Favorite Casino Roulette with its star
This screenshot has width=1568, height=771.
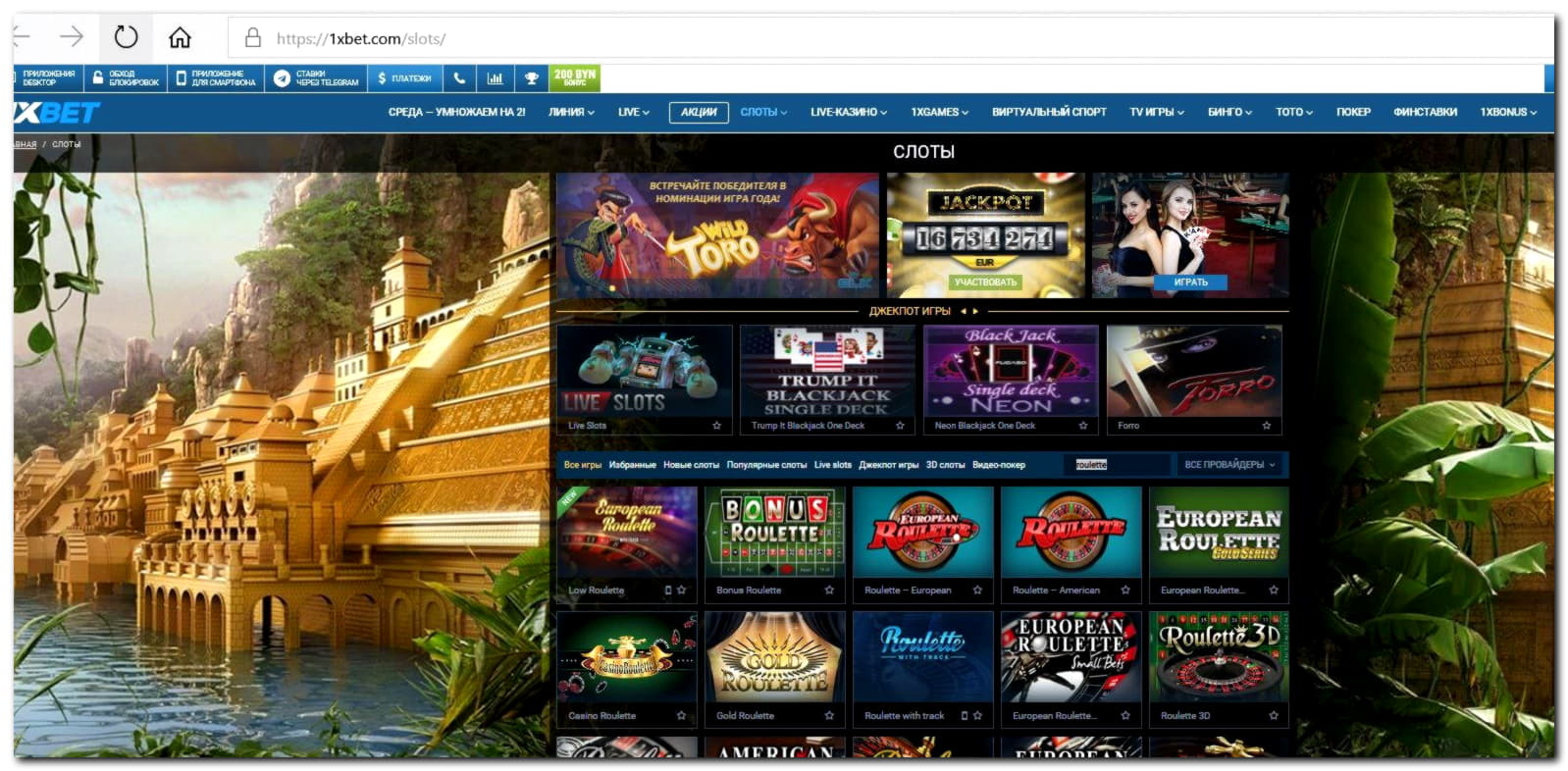[681, 716]
